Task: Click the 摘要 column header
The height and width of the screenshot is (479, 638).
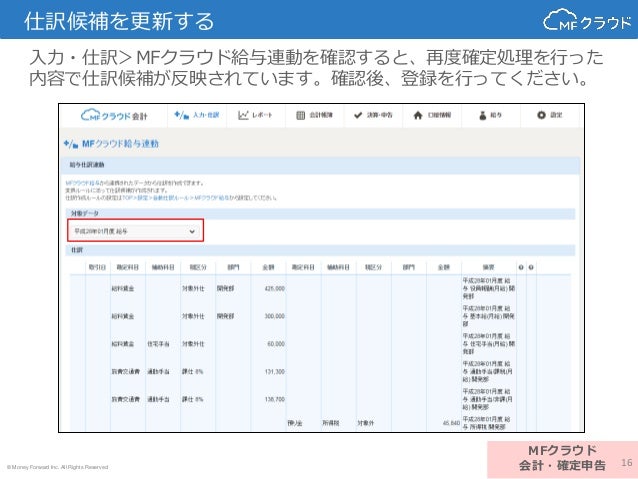Action: [x=488, y=267]
